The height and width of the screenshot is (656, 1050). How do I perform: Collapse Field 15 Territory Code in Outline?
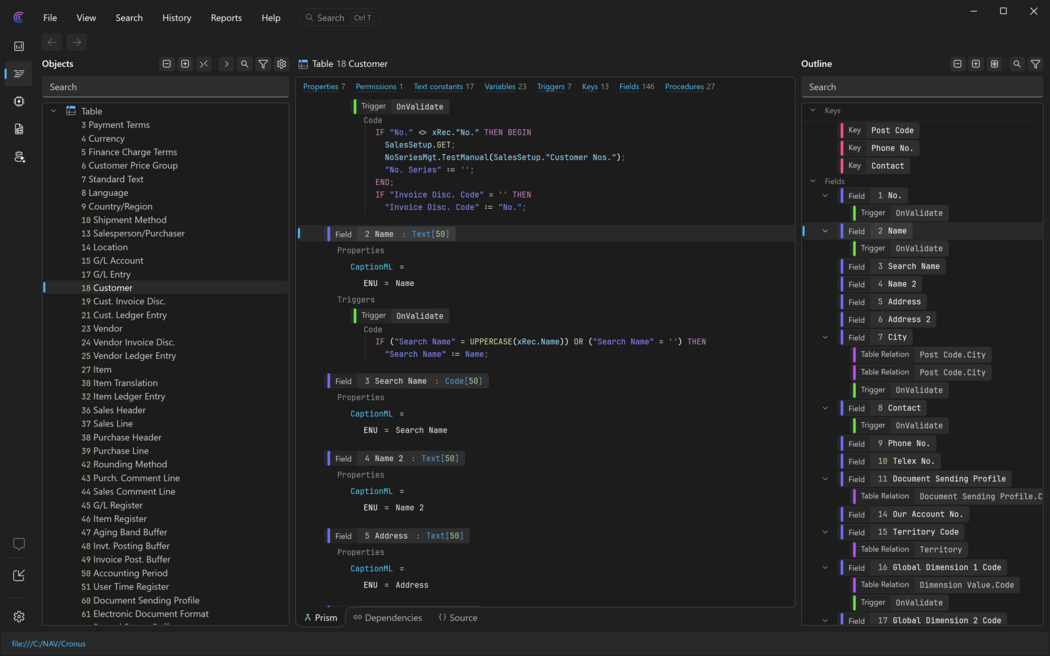(825, 532)
